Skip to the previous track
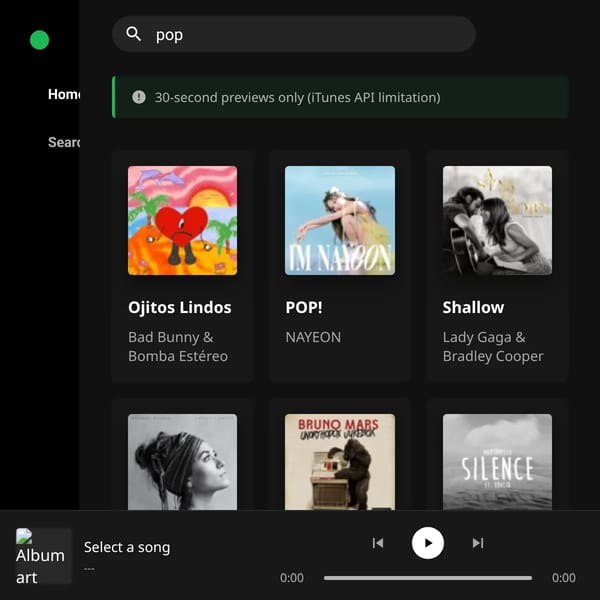The width and height of the screenshot is (600, 600). pyautogui.click(x=378, y=543)
